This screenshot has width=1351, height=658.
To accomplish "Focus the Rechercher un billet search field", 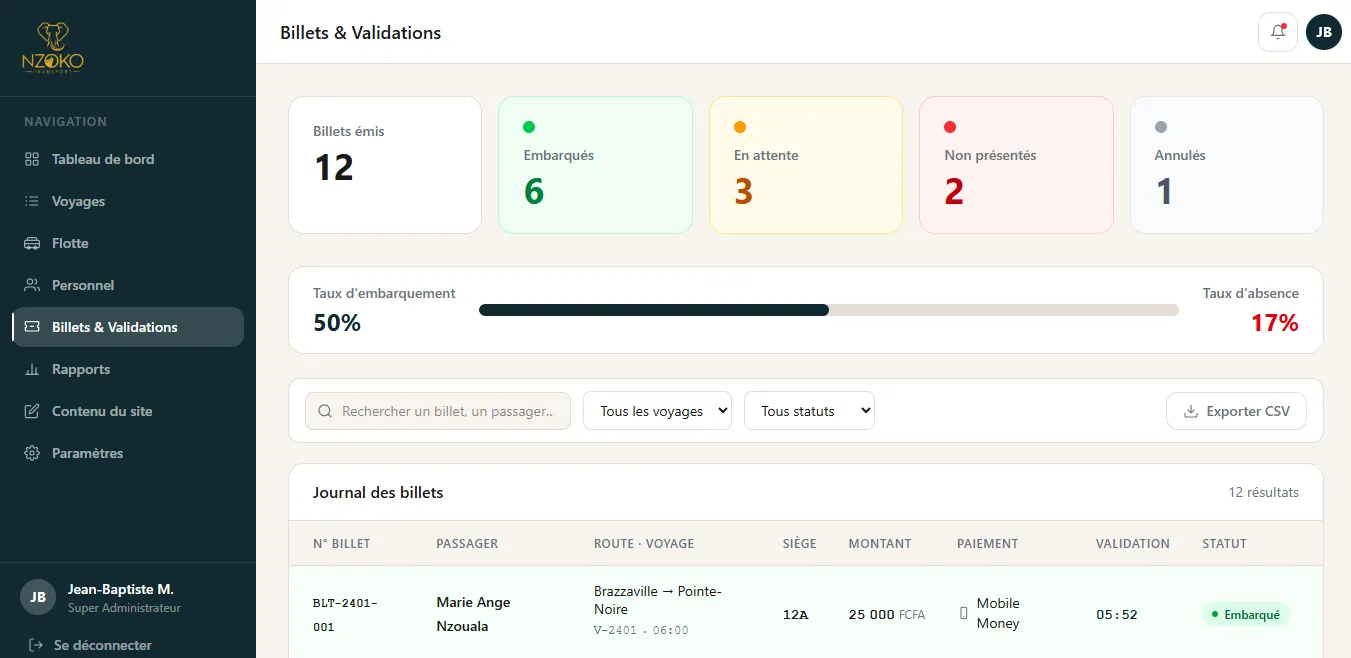I will coord(438,411).
